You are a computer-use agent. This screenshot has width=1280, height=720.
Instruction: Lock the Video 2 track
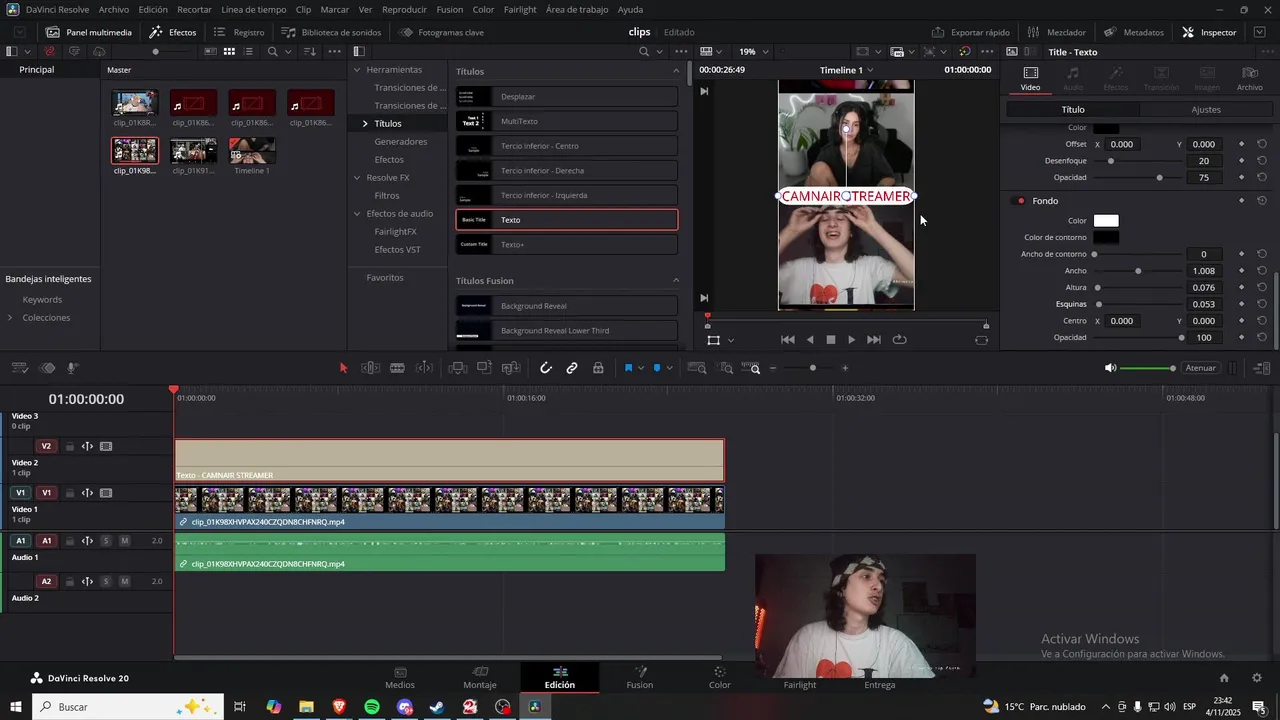click(69, 447)
